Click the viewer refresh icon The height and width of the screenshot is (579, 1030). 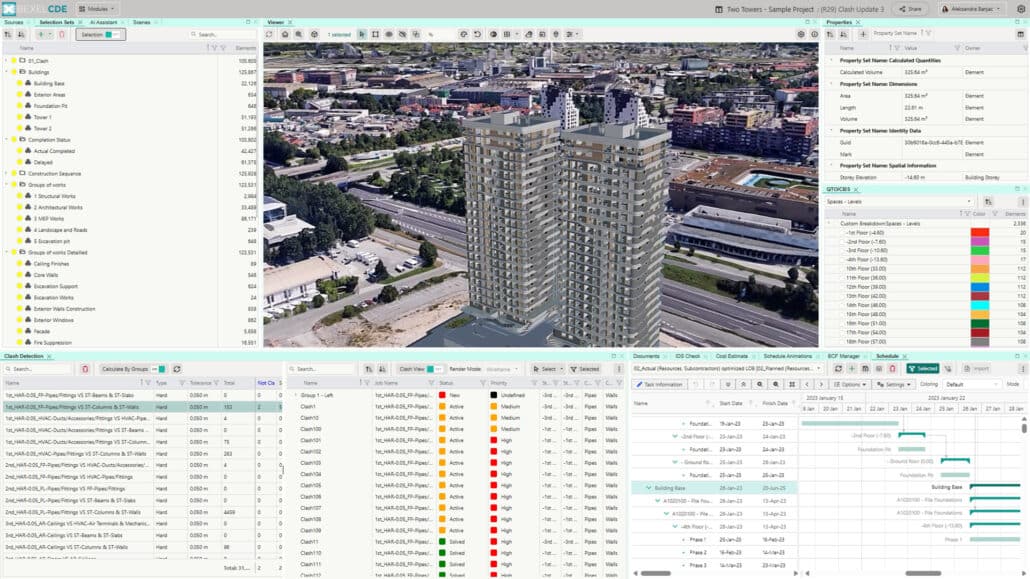(269, 34)
